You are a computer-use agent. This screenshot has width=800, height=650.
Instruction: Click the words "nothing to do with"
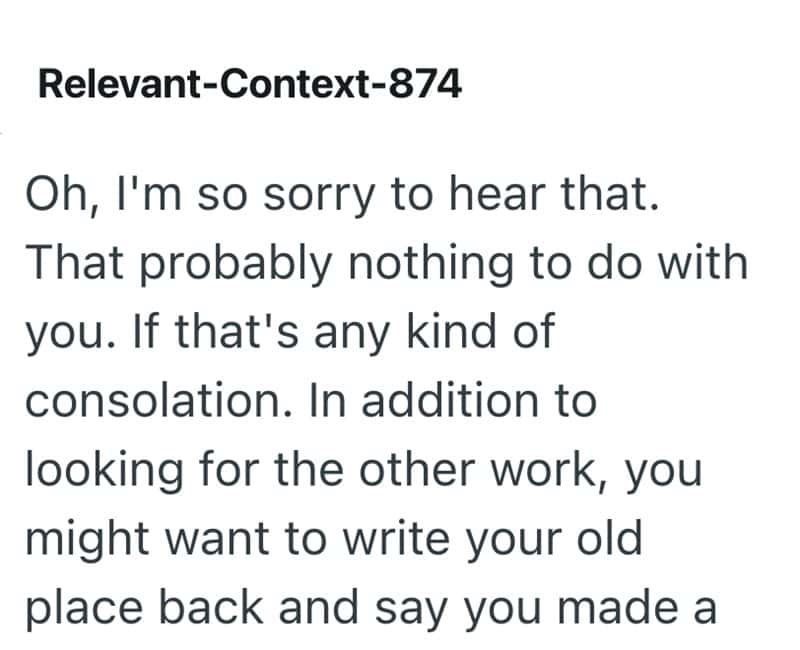[553, 263]
